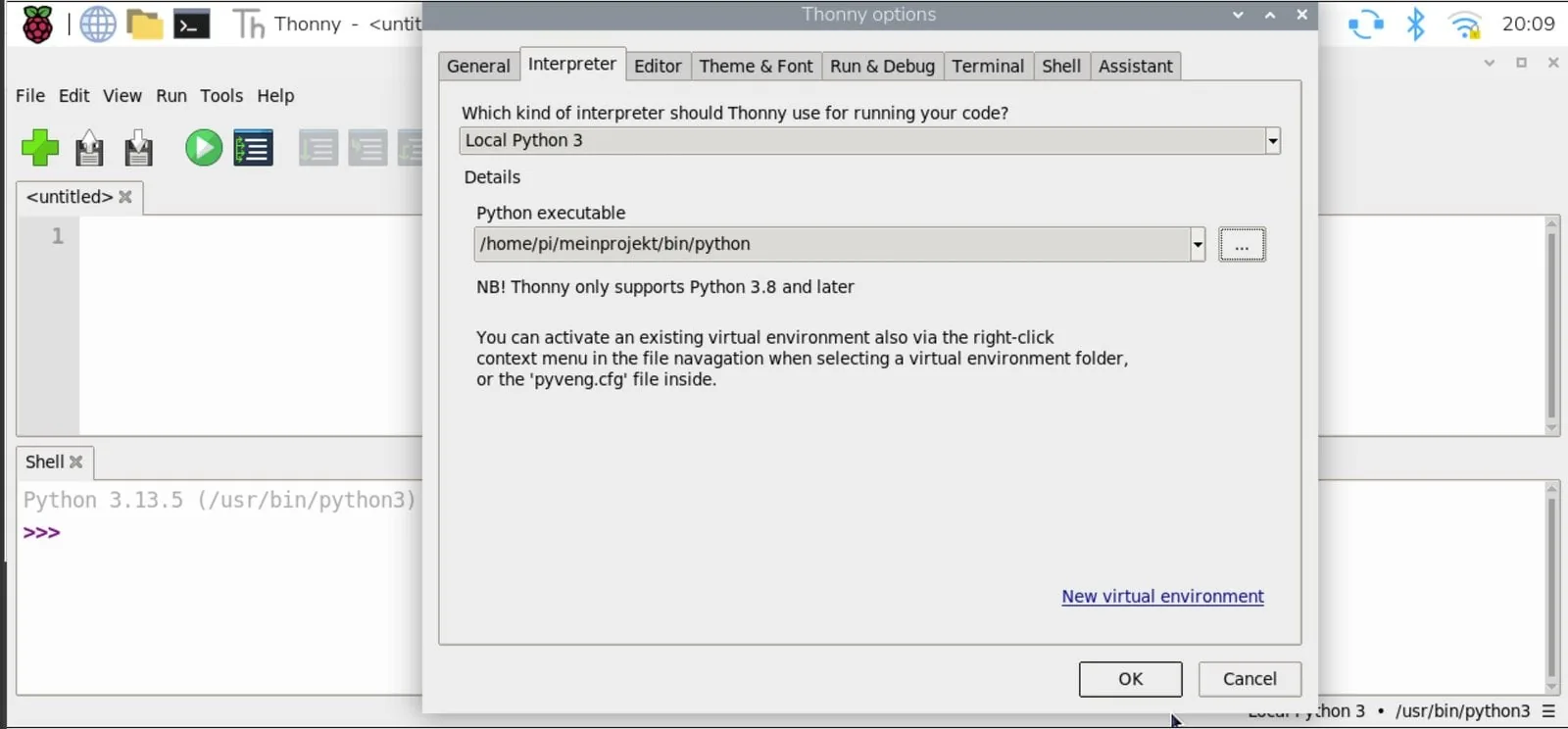Click the New virtual environment link
The height and width of the screenshot is (729, 1568).
click(x=1162, y=597)
